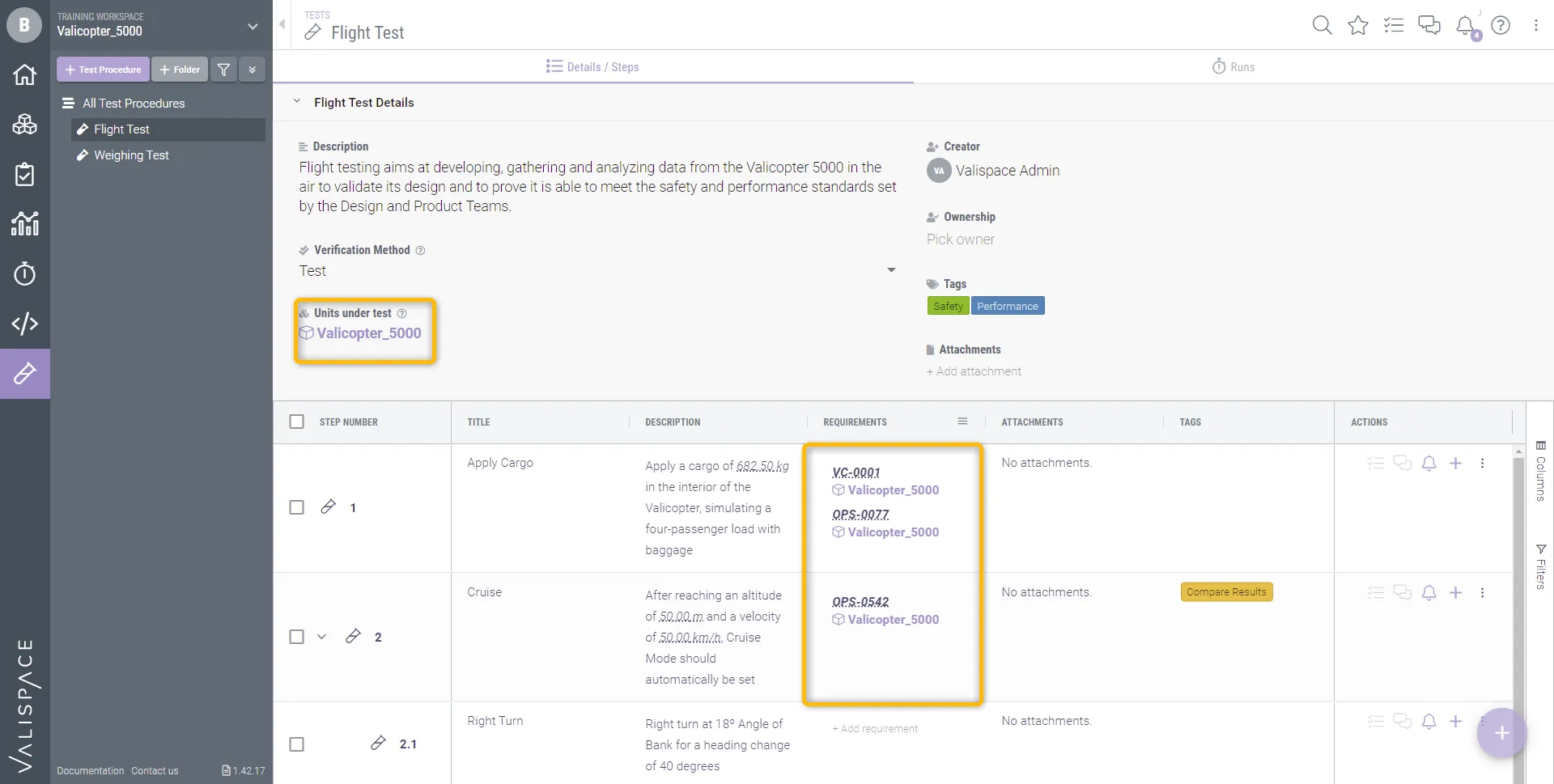Open the notifications bell in header
Viewport: 1554px width, 784px height.
[1465, 25]
